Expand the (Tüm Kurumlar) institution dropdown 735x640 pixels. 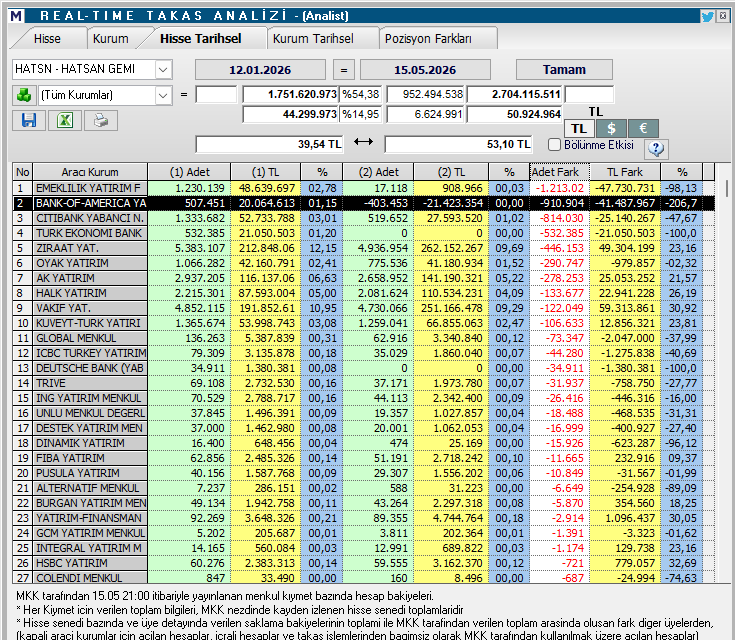(163, 95)
